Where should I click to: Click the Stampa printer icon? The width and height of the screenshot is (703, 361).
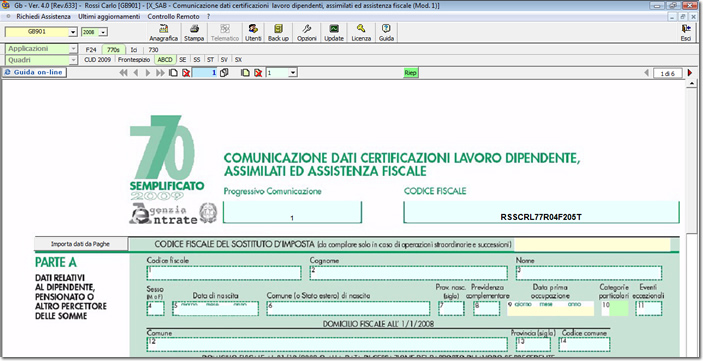pos(194,33)
